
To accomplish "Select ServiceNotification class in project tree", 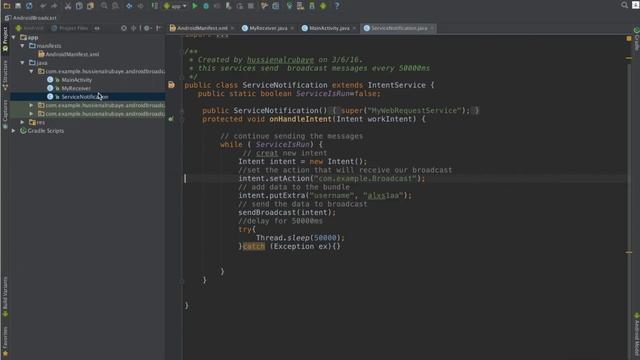I will pos(78,97).
